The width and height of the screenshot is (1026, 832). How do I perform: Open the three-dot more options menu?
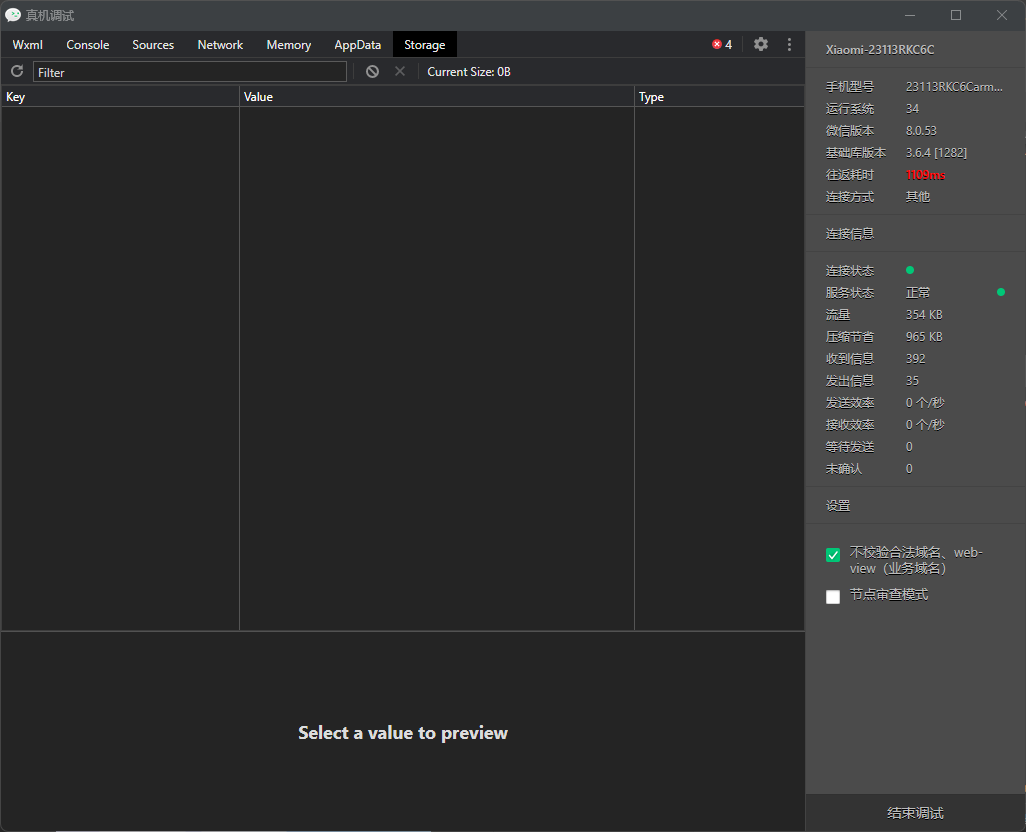tap(789, 44)
